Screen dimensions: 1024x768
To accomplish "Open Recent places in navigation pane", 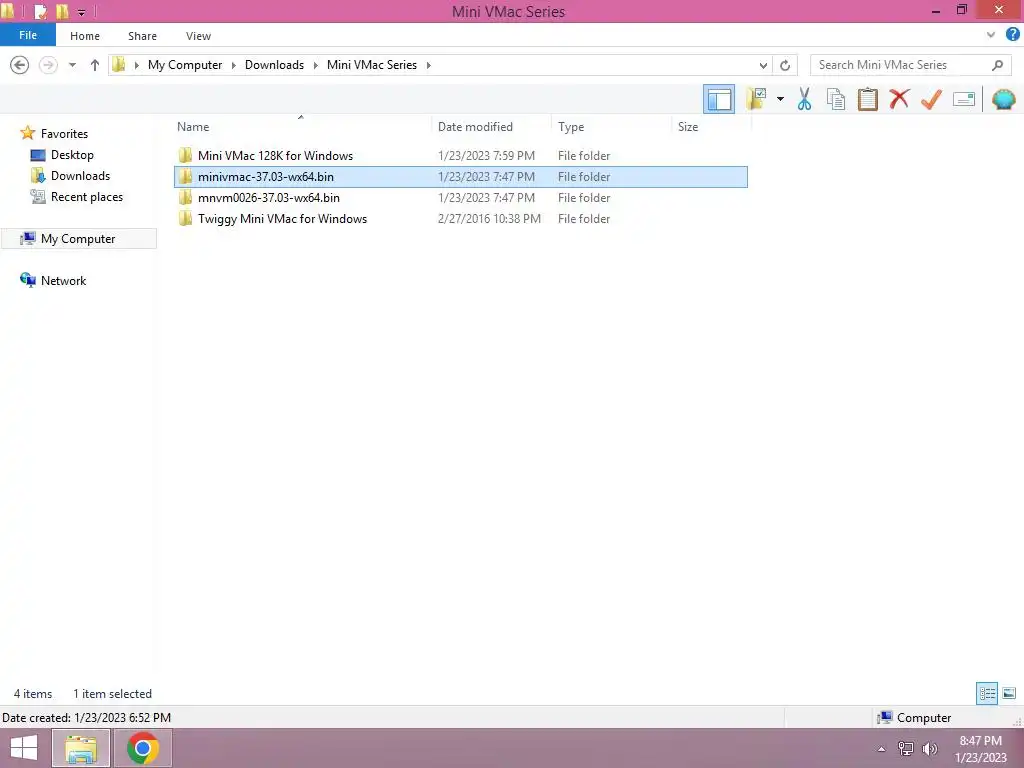I will click(87, 197).
